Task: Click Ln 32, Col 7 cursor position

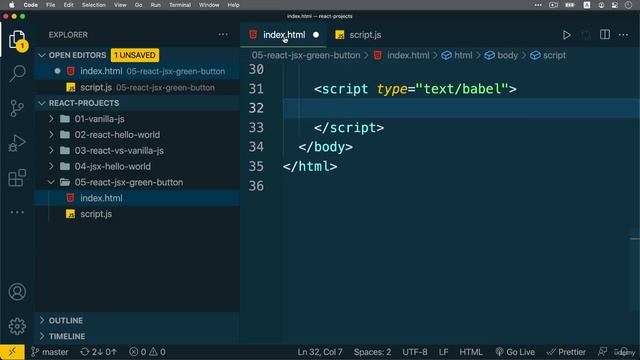Action: 320,352
